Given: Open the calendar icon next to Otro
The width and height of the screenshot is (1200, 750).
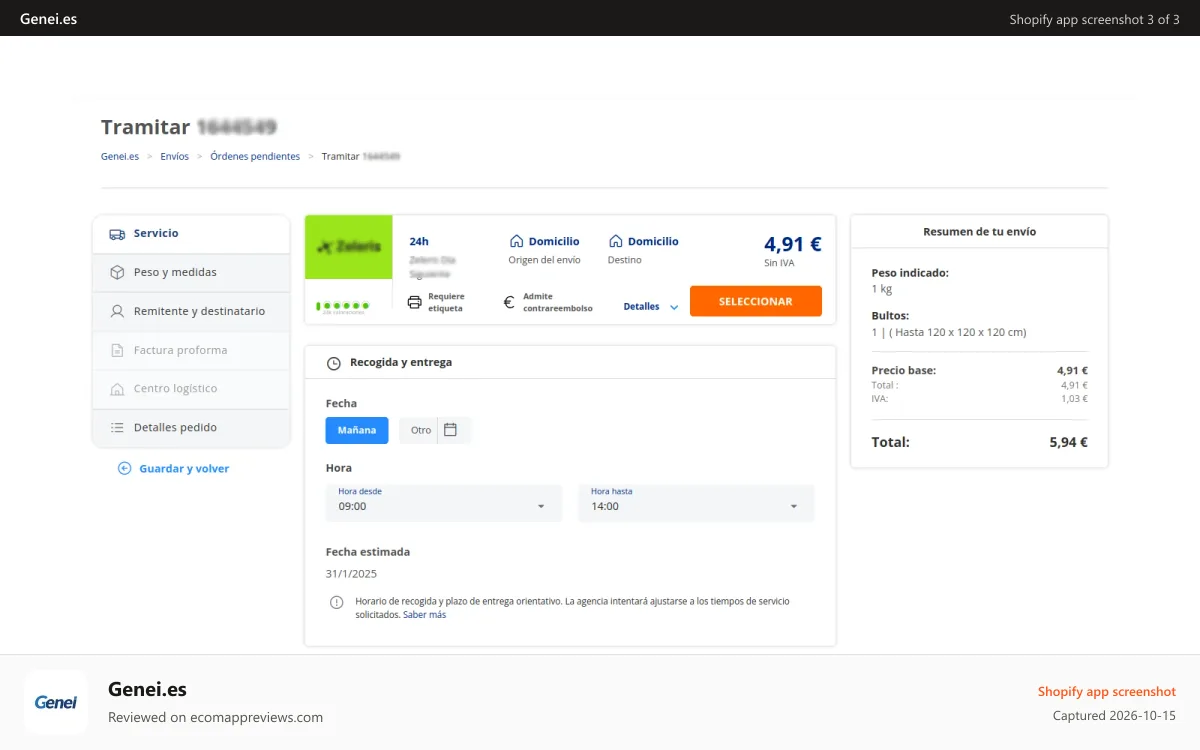Looking at the screenshot, I should tap(450, 430).
